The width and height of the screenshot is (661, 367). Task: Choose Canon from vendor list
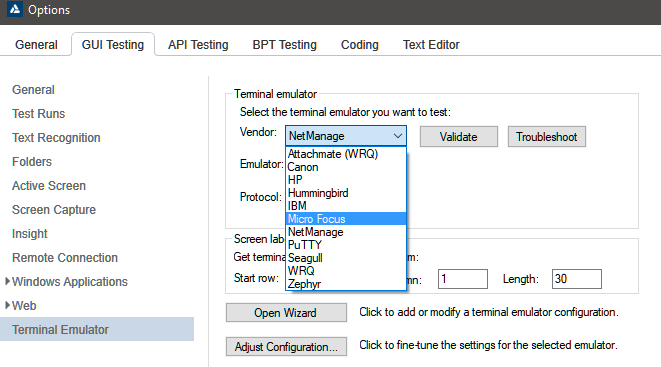click(346, 167)
